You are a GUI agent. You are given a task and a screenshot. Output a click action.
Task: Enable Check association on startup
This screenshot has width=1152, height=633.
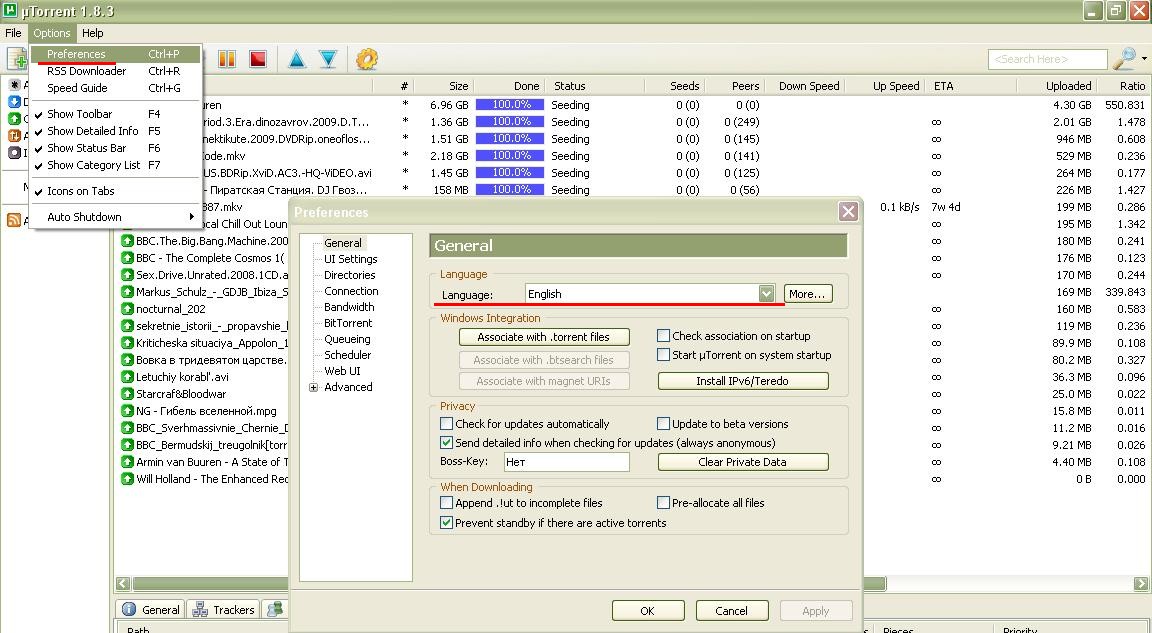[663, 336]
